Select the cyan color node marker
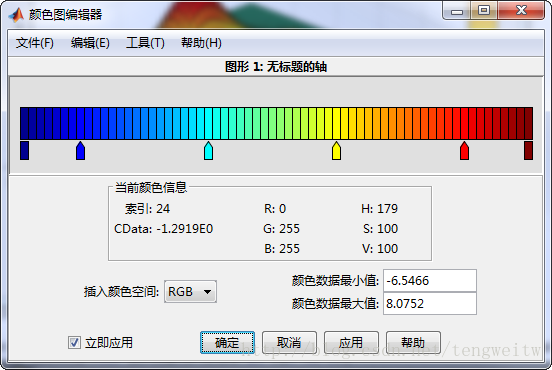Viewport: 552px width, 370px height. coord(208,151)
